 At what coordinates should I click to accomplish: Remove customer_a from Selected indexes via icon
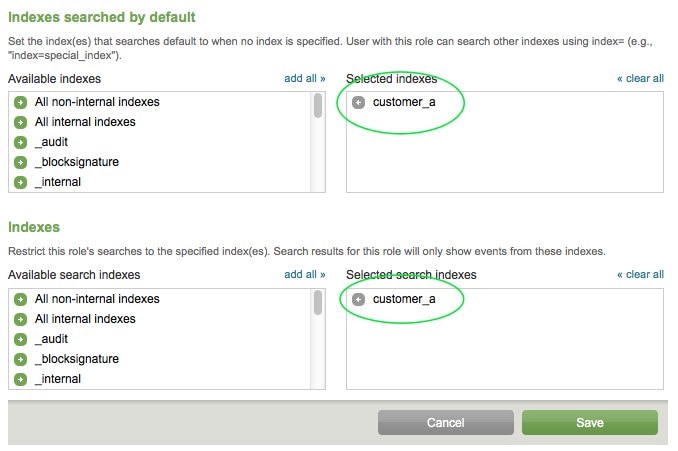click(x=359, y=102)
